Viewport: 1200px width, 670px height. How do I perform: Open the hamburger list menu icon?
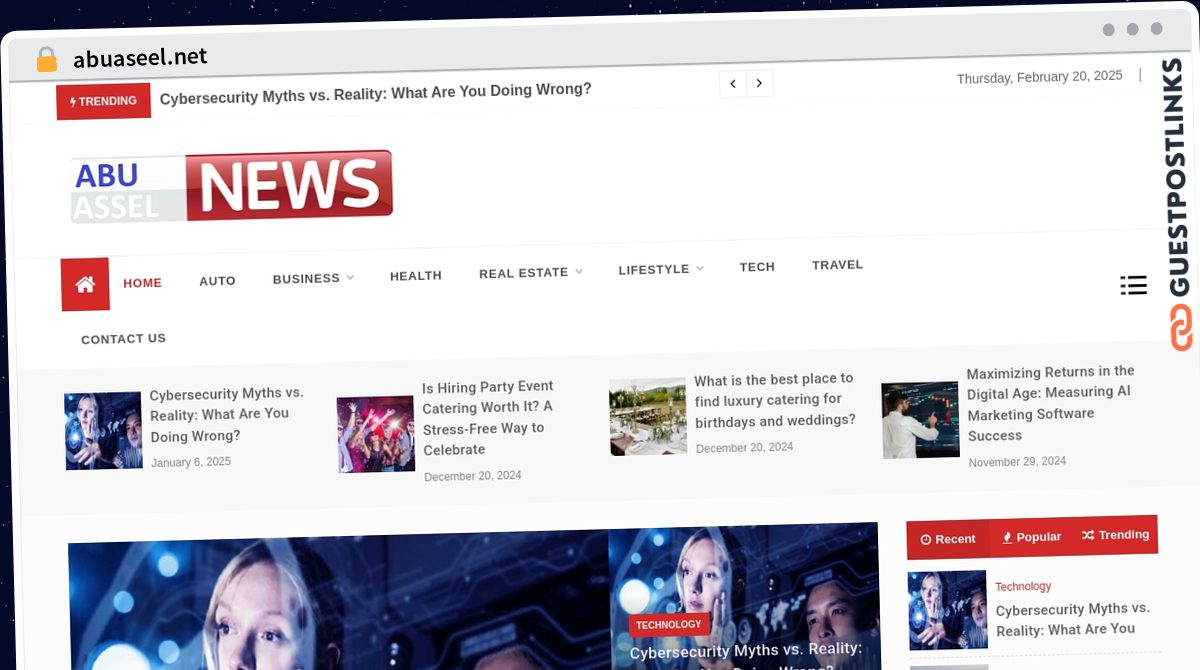tap(1133, 285)
